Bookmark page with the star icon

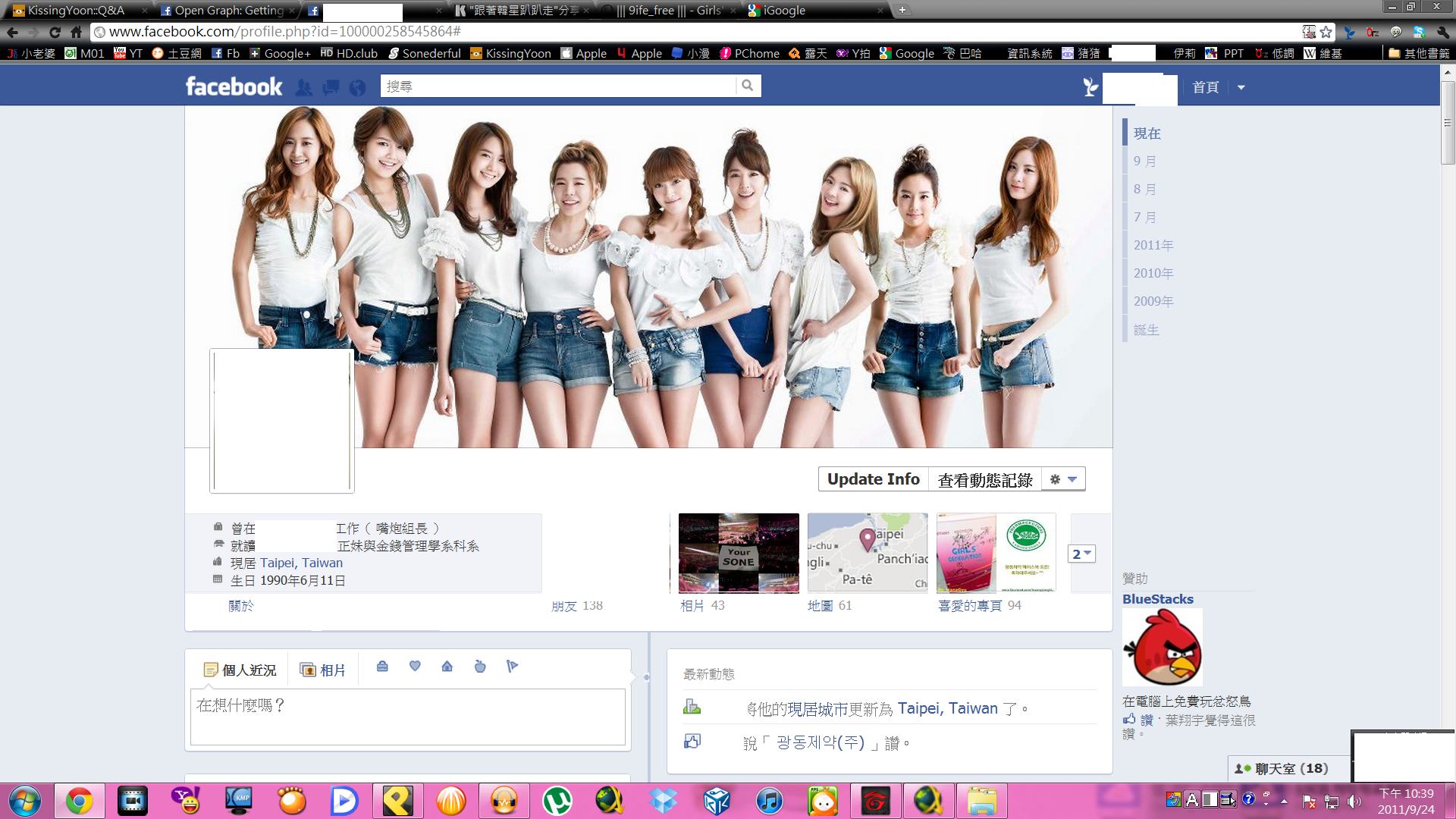click(1326, 32)
